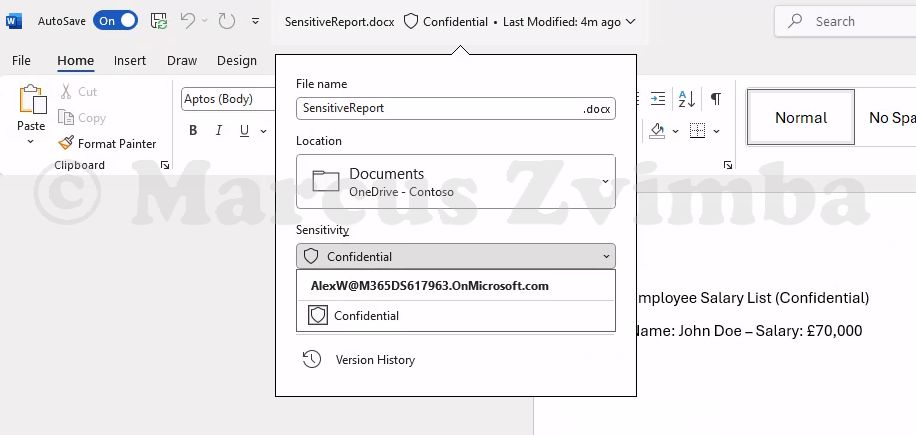Toggle italic formatting
This screenshot has width=916, height=435.
click(x=219, y=131)
